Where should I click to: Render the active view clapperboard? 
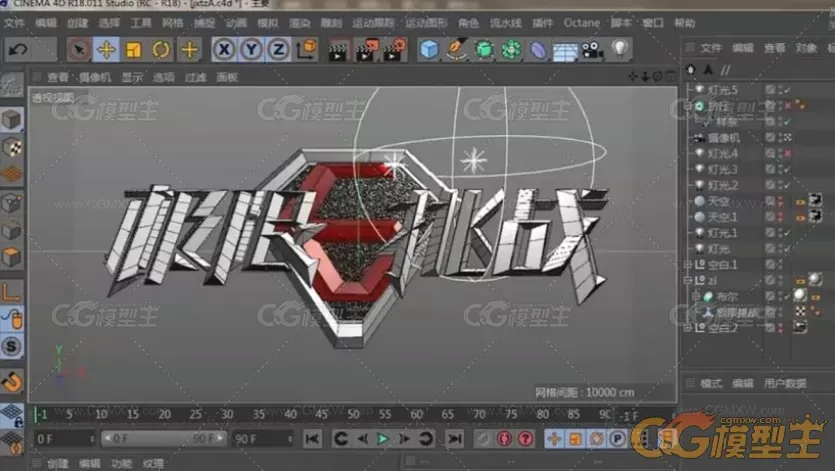coord(338,50)
